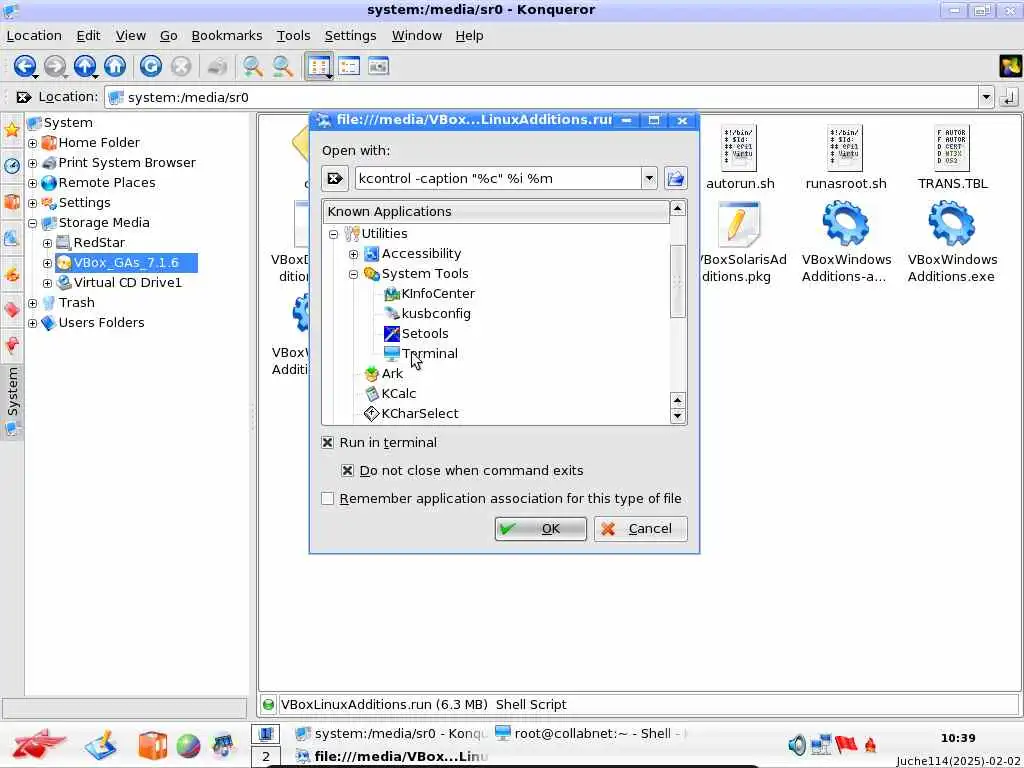Click the Open with command text field

(x=498, y=178)
